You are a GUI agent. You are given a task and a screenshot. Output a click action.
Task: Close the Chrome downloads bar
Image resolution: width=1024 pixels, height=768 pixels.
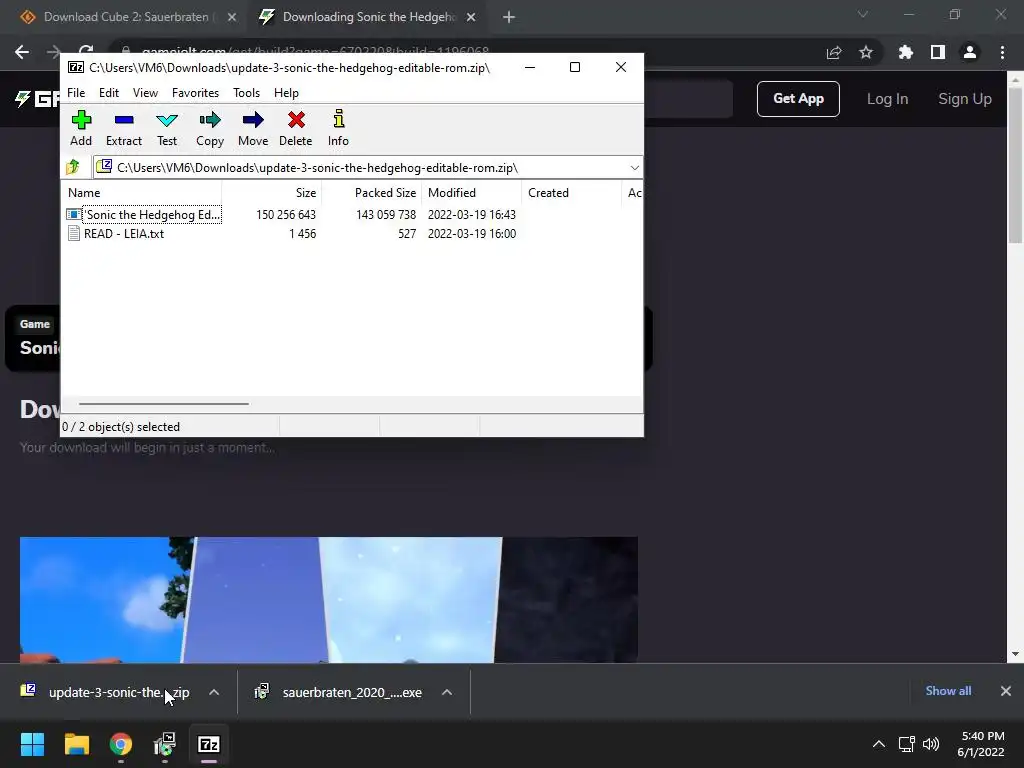pos(1006,691)
